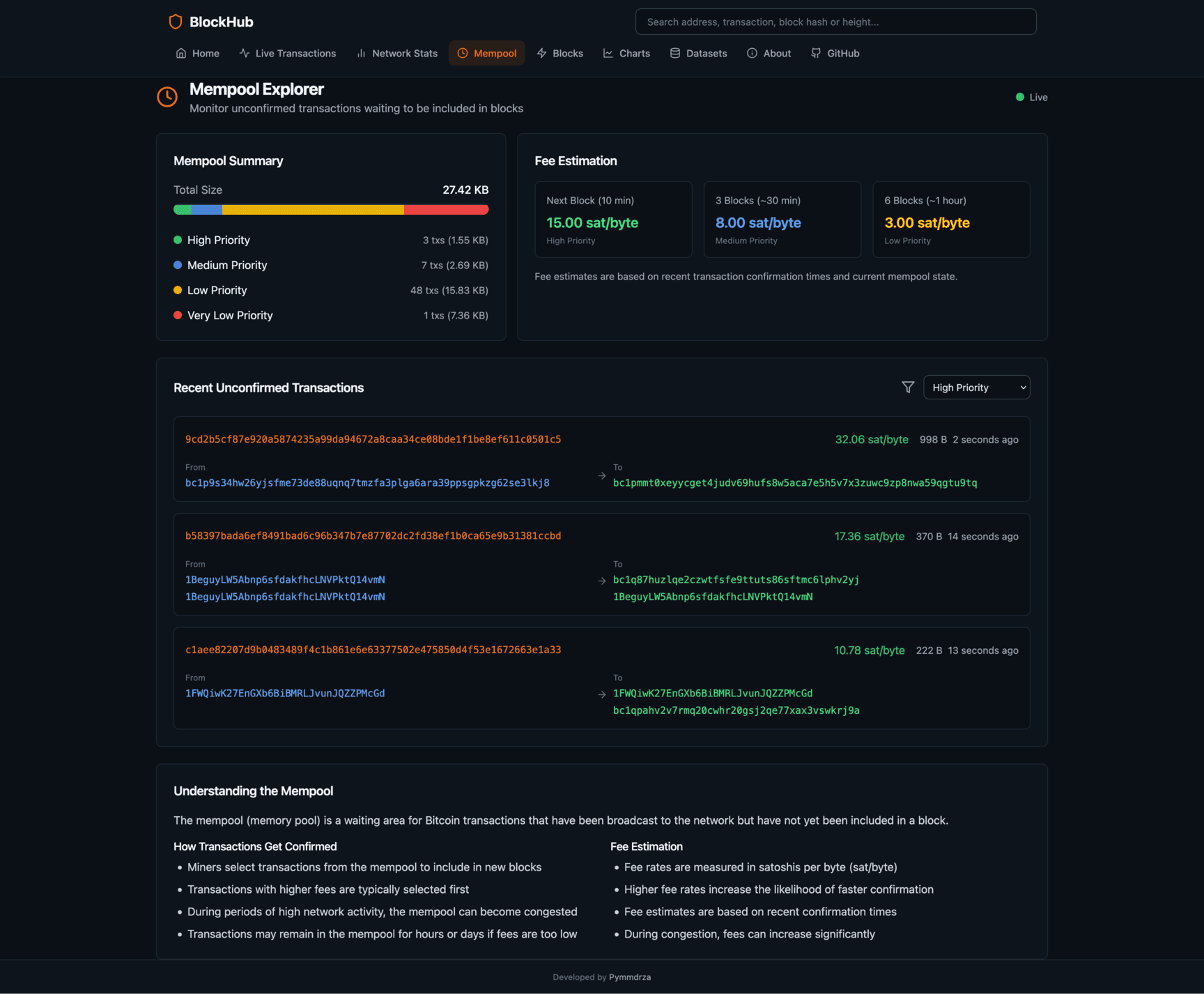Click the BlockHub shield logo

(174, 22)
